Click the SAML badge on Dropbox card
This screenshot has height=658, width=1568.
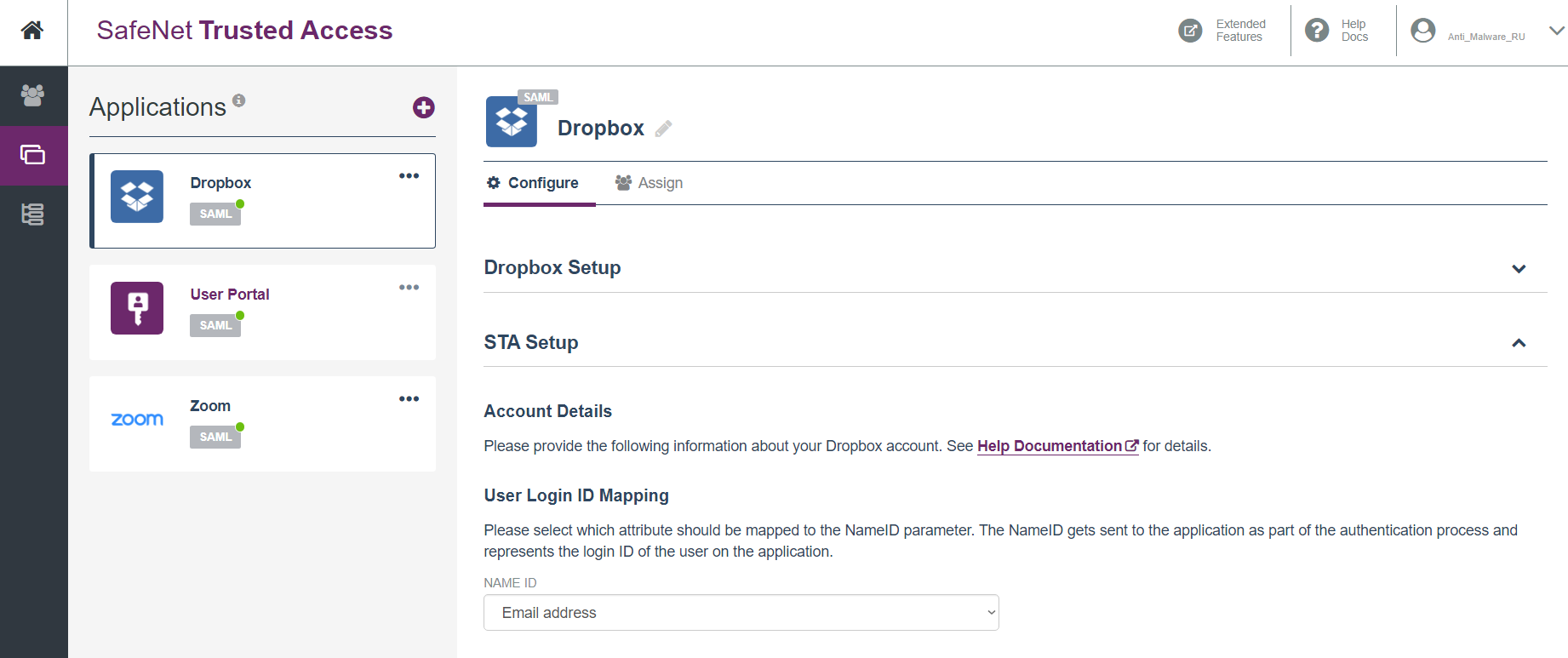pyautogui.click(x=215, y=214)
